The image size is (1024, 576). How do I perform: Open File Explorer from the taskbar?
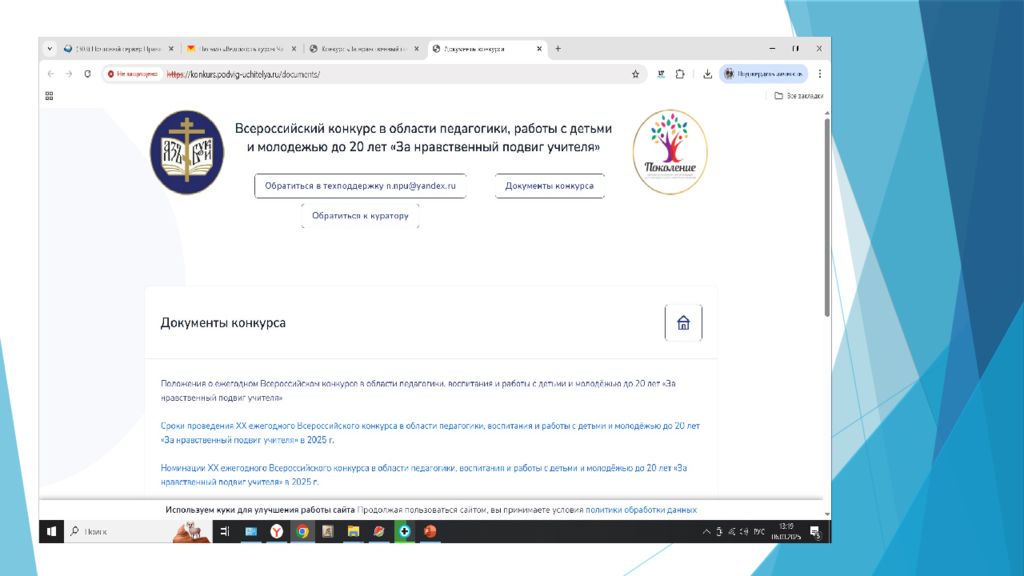pos(353,532)
